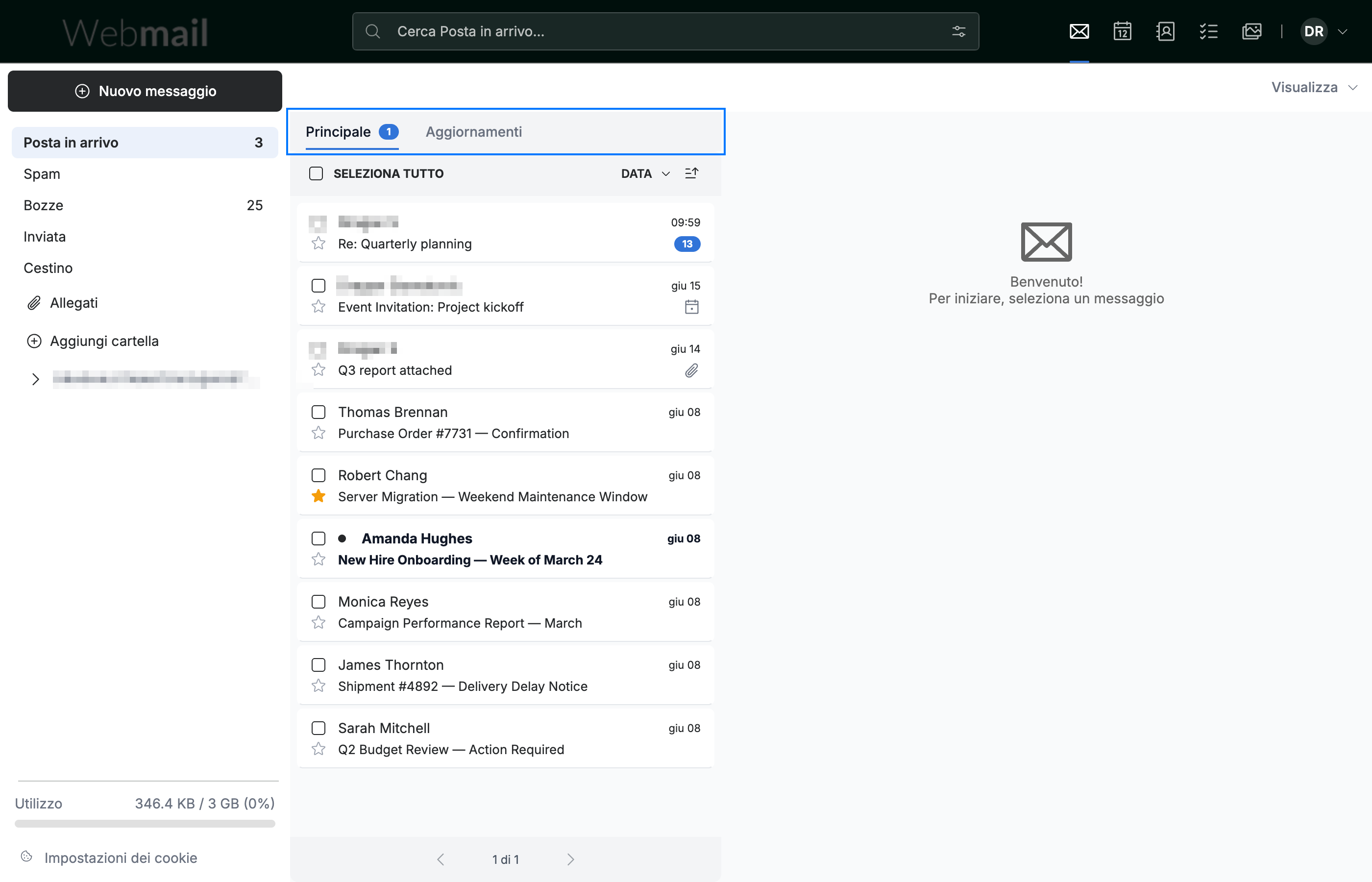Expand the account menu chevron

pos(1342,31)
